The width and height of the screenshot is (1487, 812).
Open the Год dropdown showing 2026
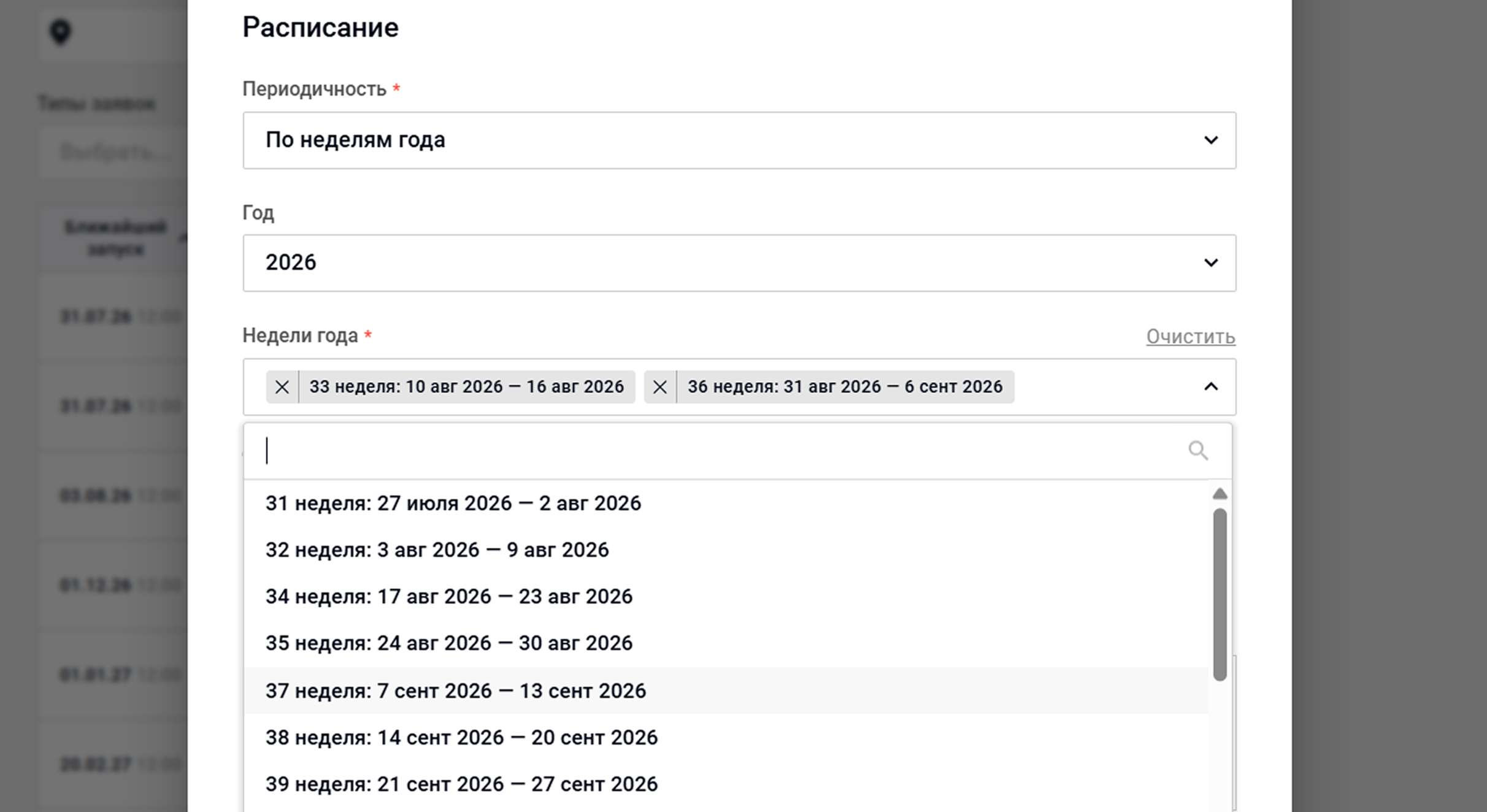pyautogui.click(x=739, y=263)
